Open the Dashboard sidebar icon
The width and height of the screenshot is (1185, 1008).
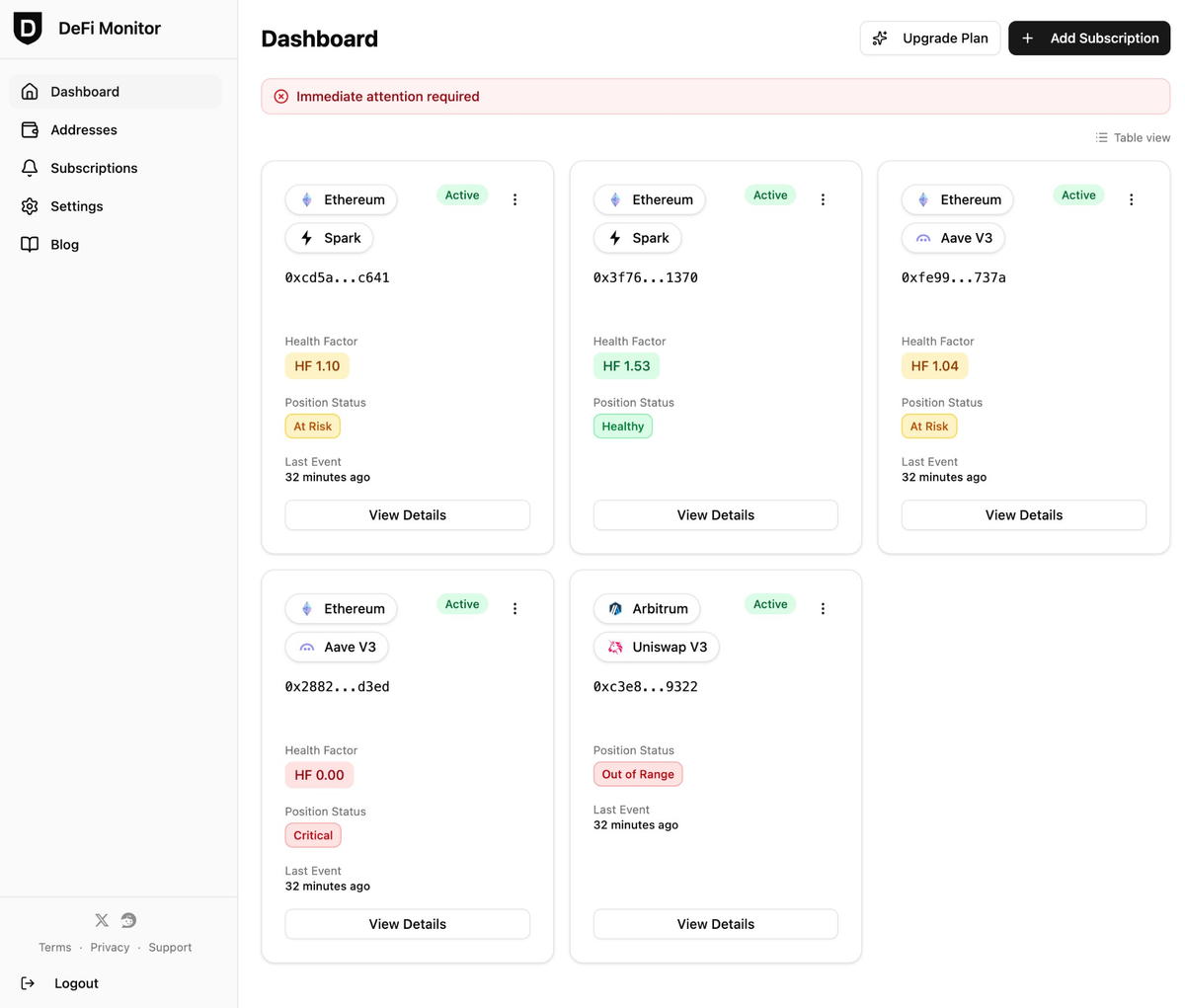pyautogui.click(x=29, y=91)
